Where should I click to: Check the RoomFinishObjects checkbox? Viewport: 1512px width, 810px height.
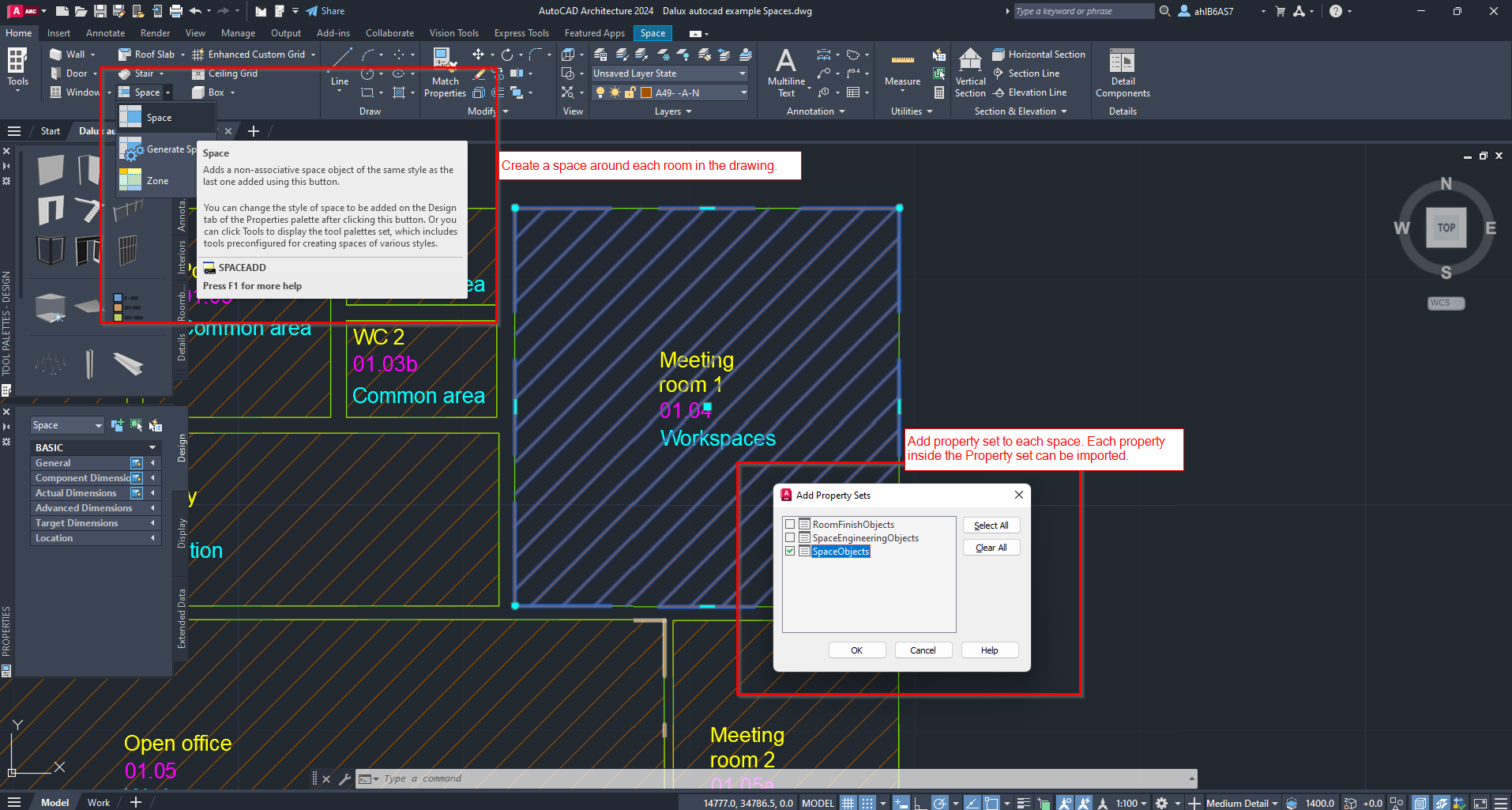(790, 525)
